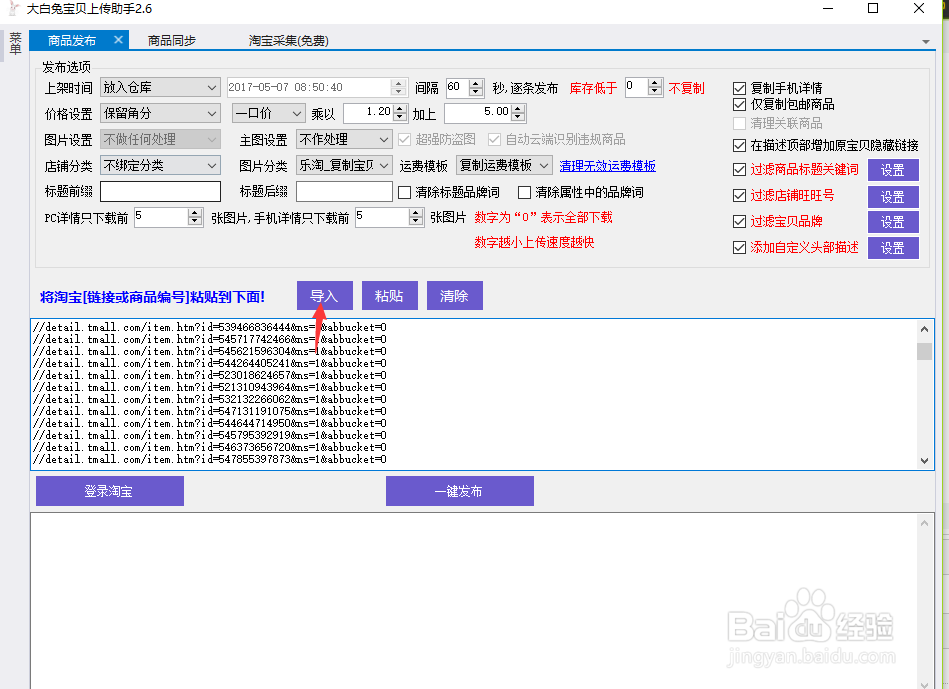Toggle 过滤商品标题关键词 checkbox
Image resolution: width=949 pixels, height=689 pixels.
[x=739, y=170]
